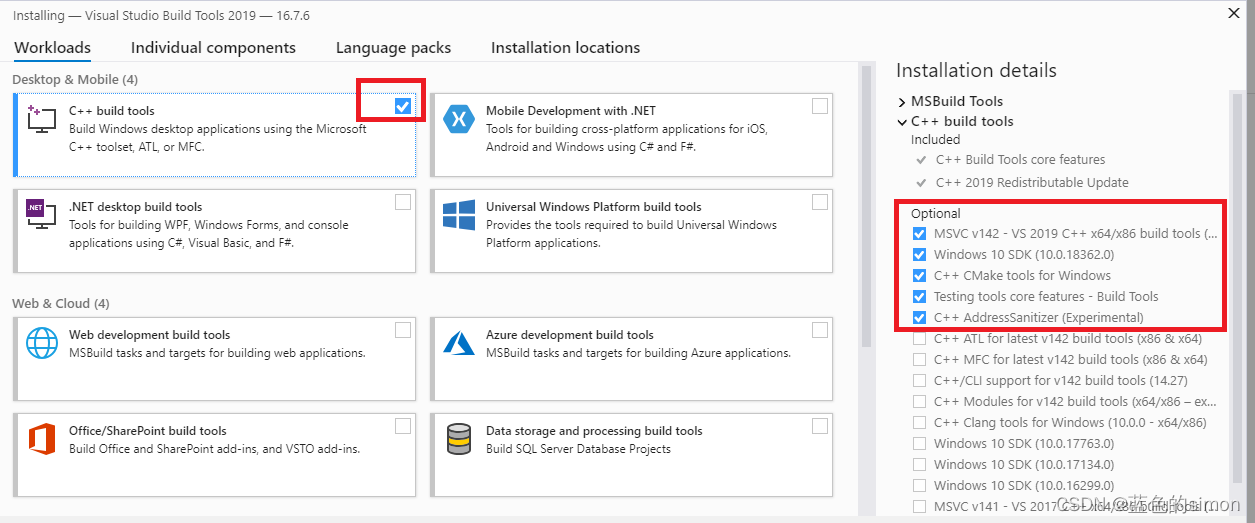Click the Web development globe icon
The image size is (1255, 523).
click(42, 343)
